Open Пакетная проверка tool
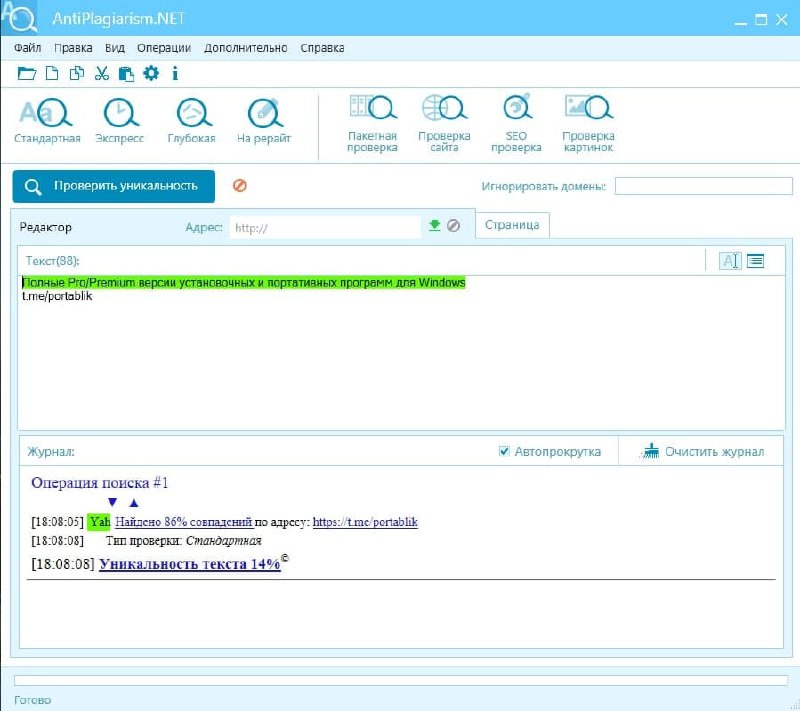Viewport: 800px width, 711px height. [372, 123]
